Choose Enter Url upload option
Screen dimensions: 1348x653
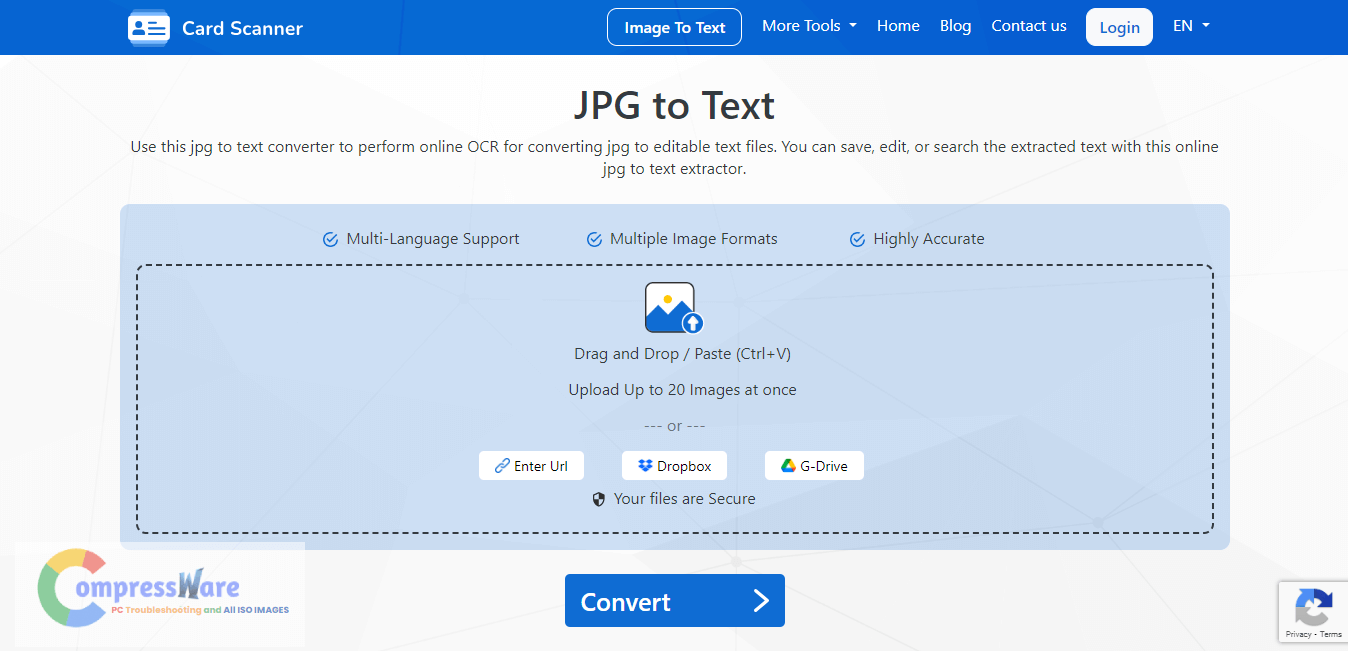coord(531,466)
